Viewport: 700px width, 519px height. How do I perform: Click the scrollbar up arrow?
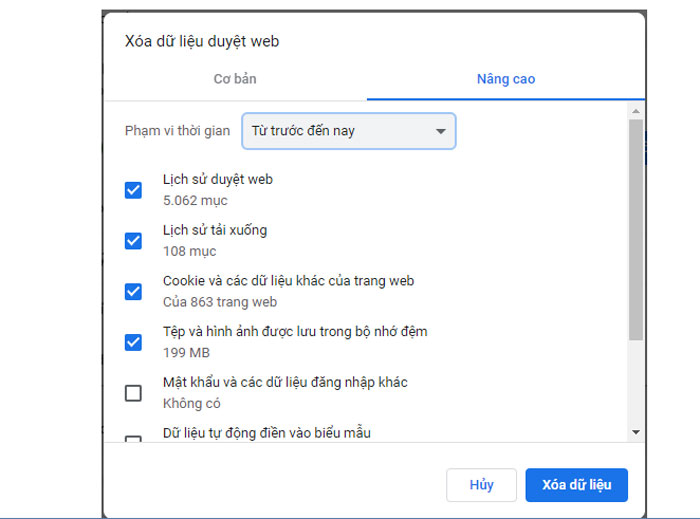(x=635, y=109)
